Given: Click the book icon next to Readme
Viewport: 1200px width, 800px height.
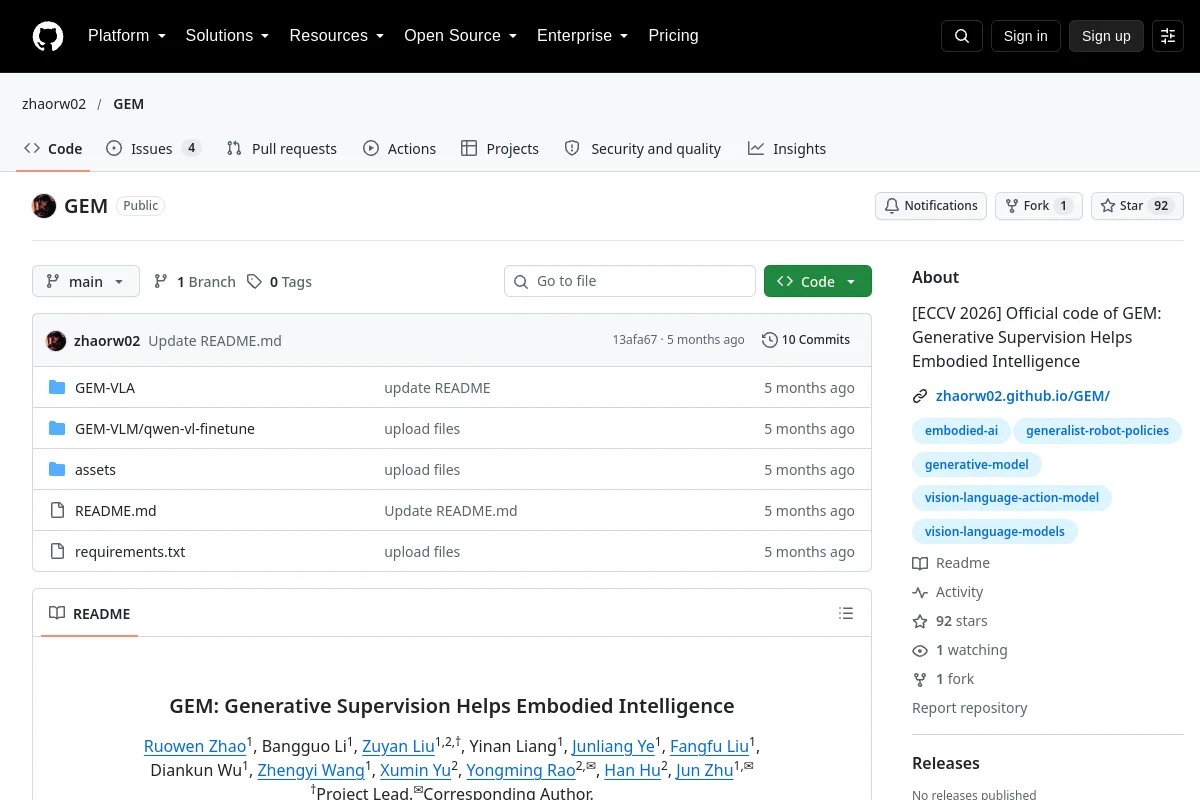Looking at the screenshot, I should (920, 563).
